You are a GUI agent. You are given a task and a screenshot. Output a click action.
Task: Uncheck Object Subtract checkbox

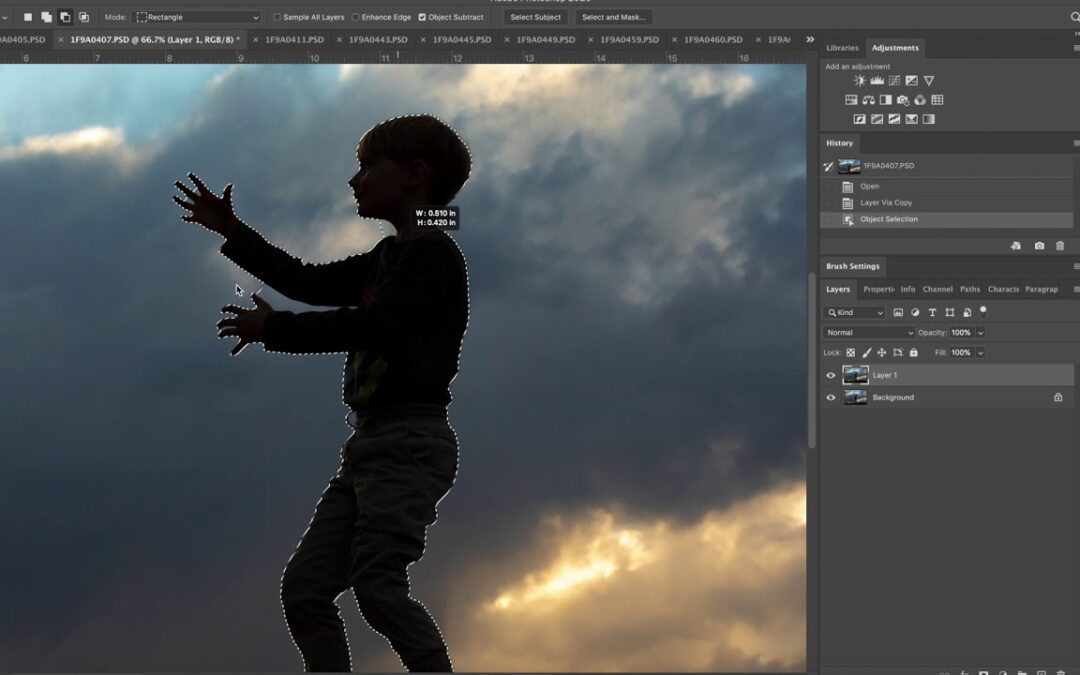point(422,17)
